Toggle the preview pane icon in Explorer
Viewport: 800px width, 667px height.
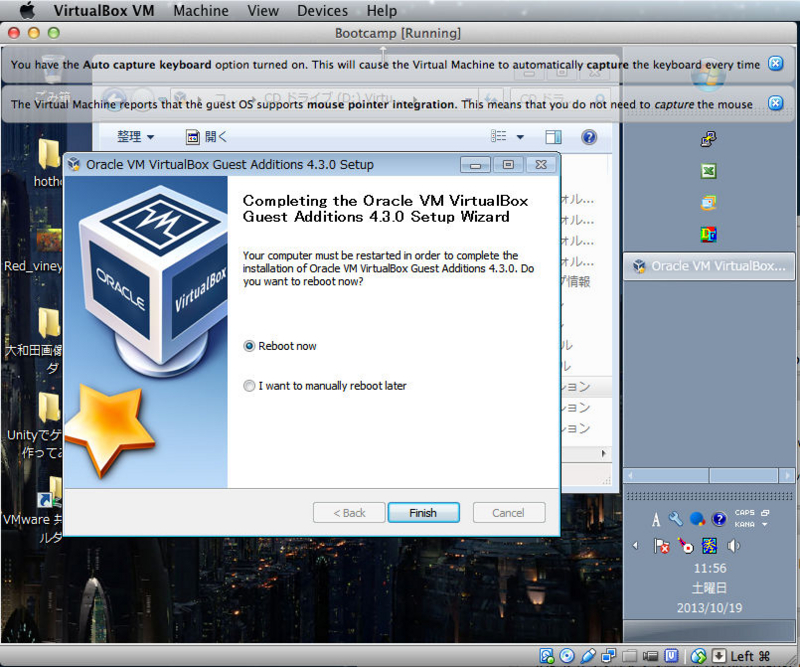[x=554, y=137]
